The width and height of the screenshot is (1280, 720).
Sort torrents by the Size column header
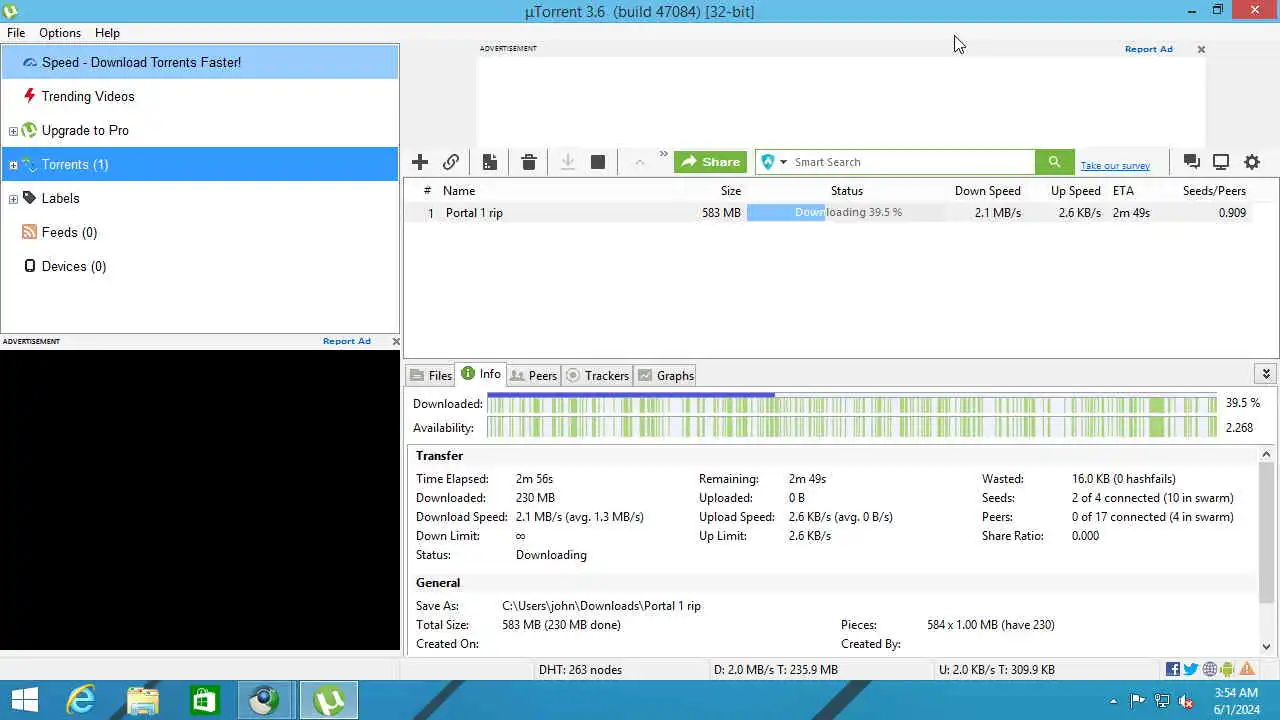click(731, 190)
